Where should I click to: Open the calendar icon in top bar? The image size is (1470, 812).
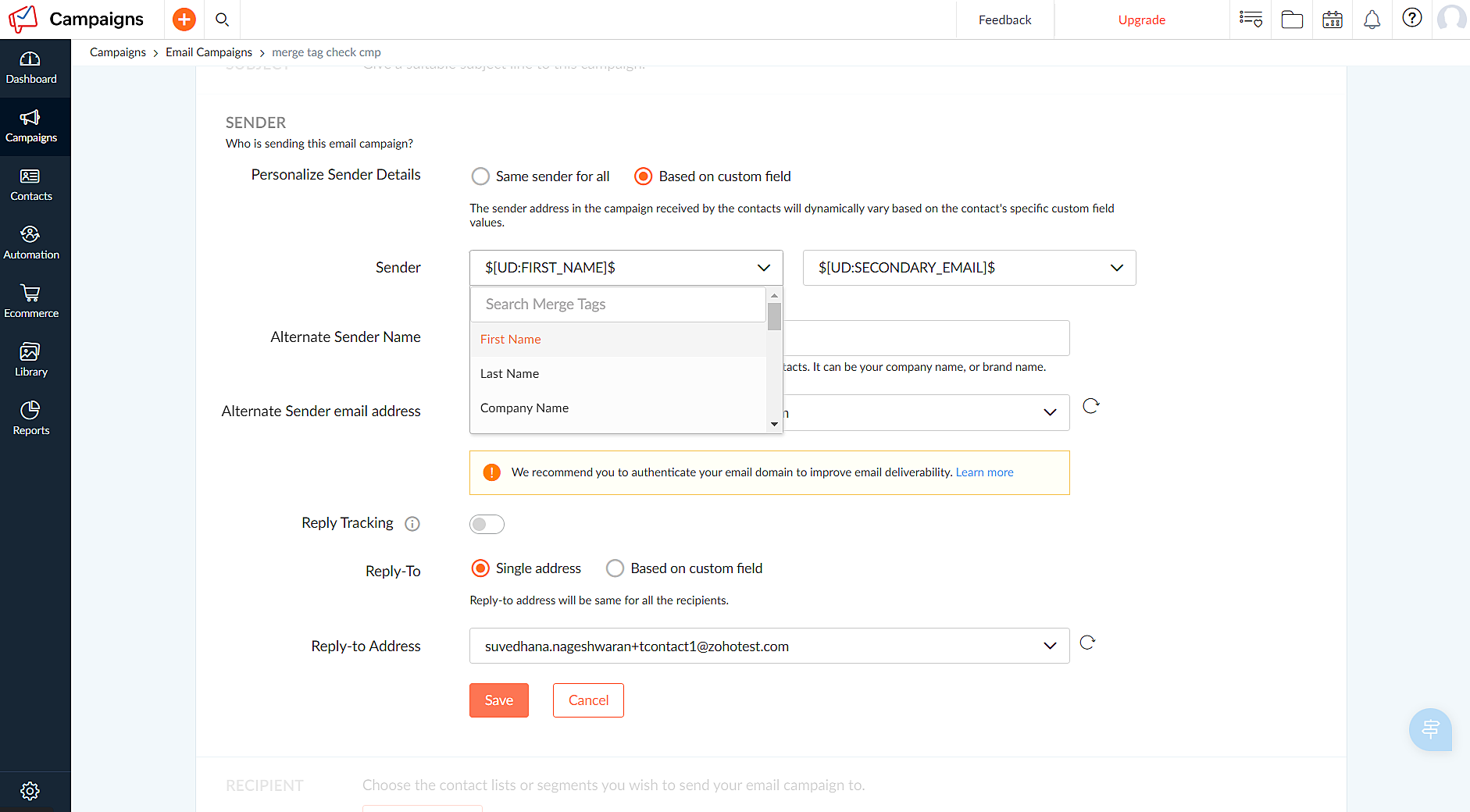click(1333, 20)
